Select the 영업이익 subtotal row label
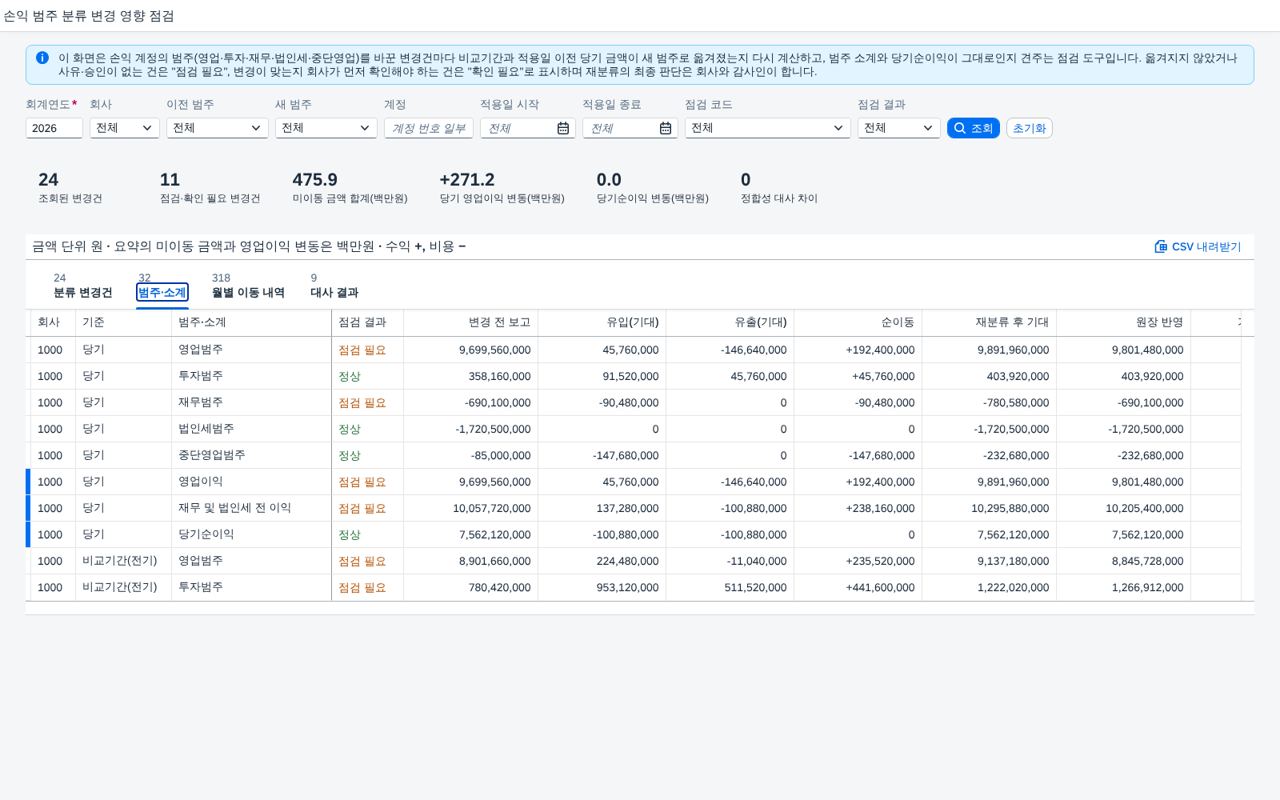This screenshot has height=800, width=1280. [x=200, y=481]
